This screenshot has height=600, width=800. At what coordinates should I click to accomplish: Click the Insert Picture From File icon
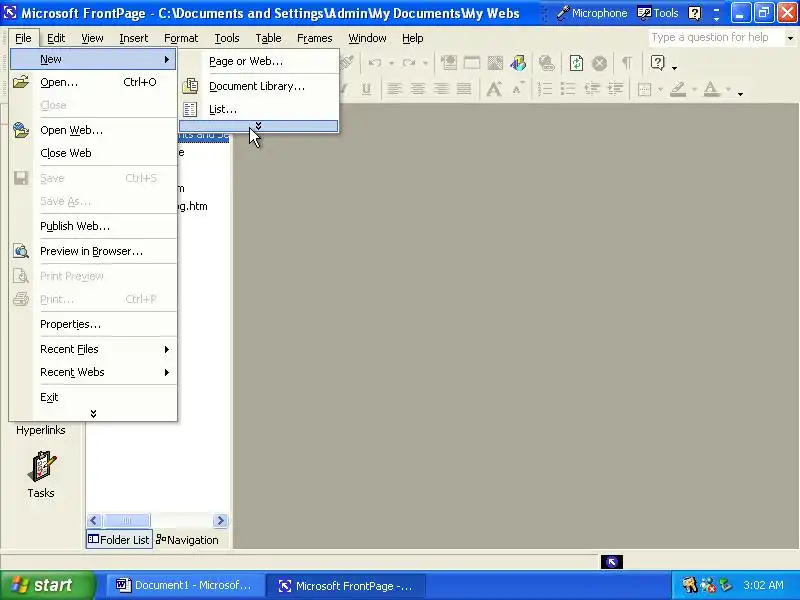coord(495,63)
